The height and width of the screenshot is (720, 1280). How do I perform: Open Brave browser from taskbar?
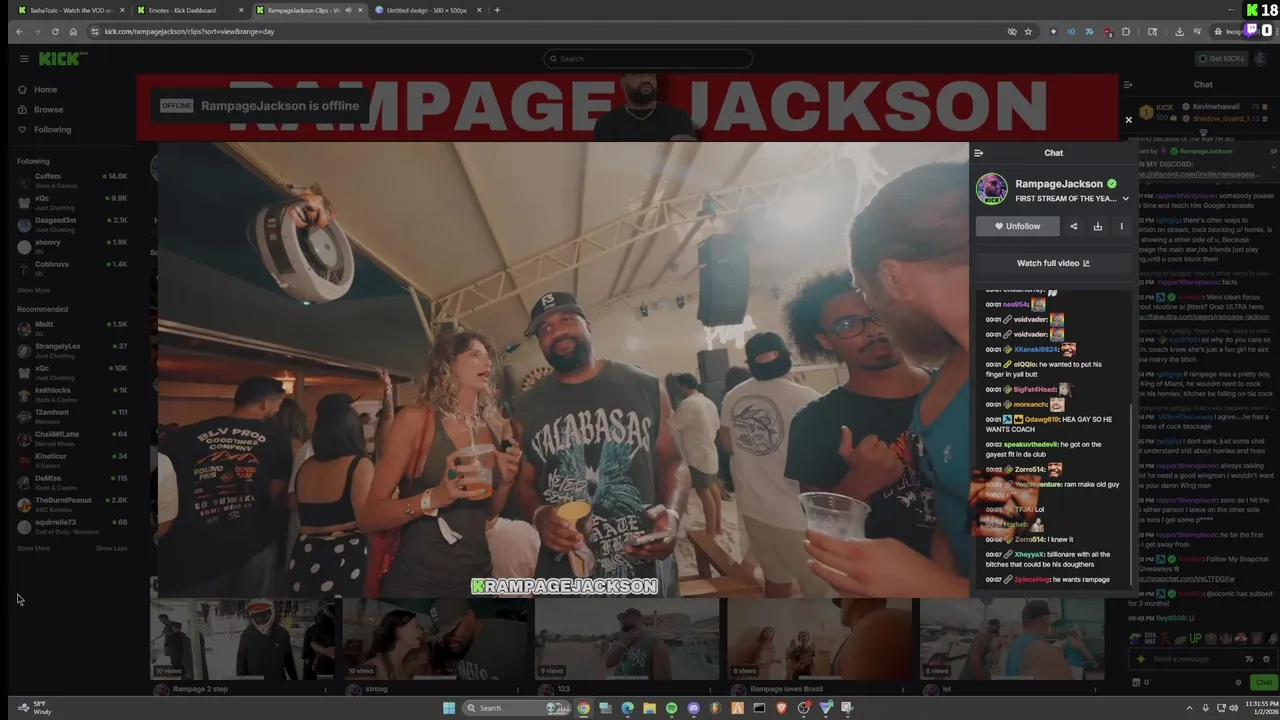coord(781,708)
